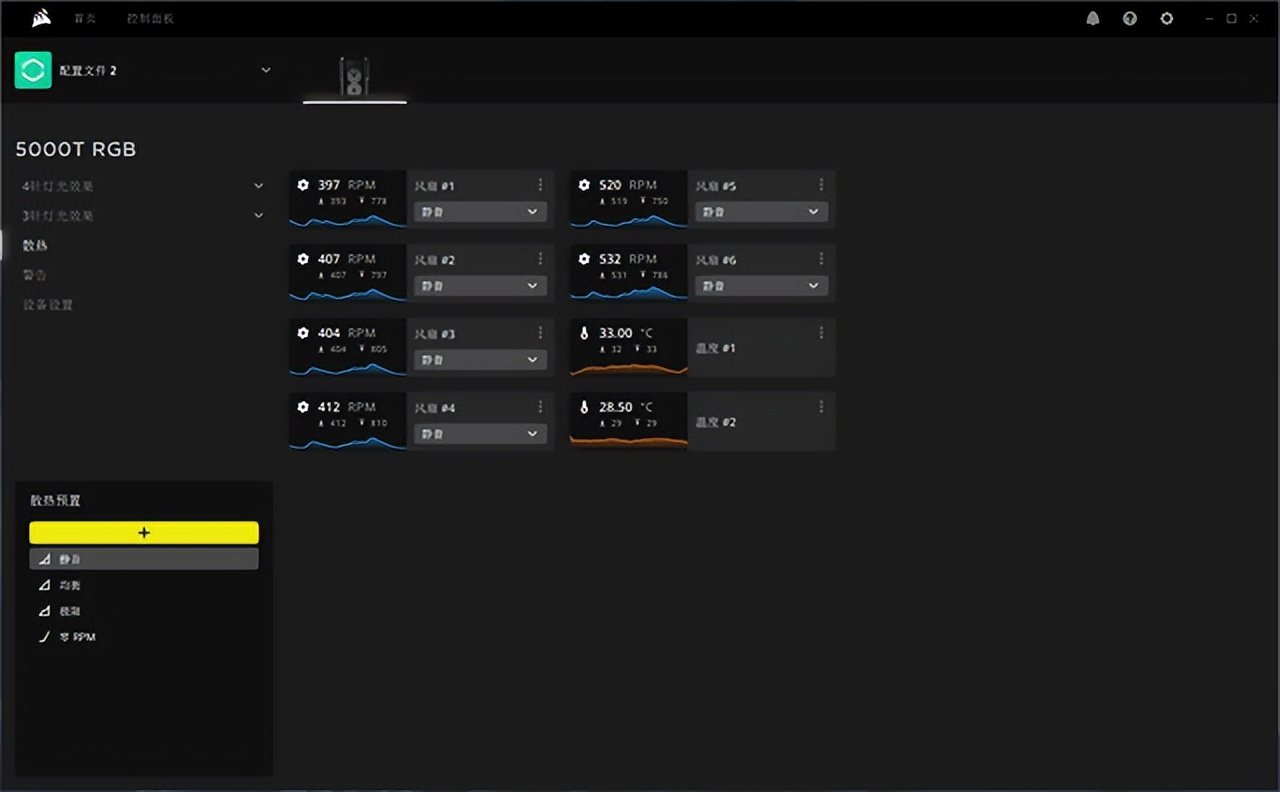Click the 风扇 #5 label
The height and width of the screenshot is (792, 1280).
pos(716,186)
